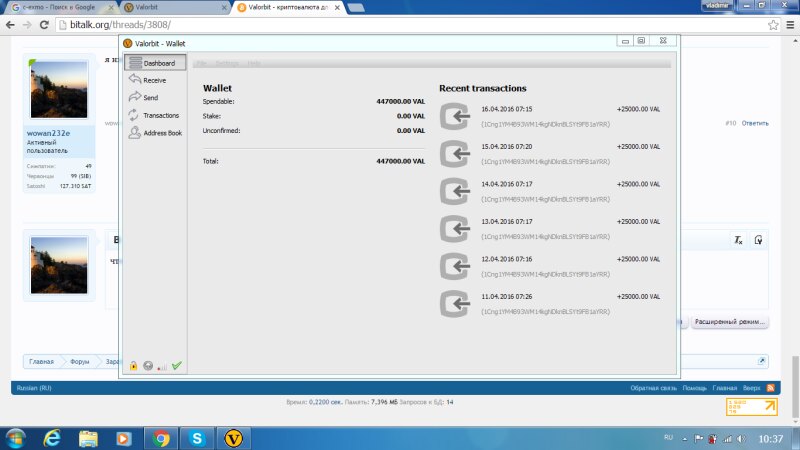Click the network signal bars status icon
Viewport: 800px width, 450px height.
click(162, 366)
